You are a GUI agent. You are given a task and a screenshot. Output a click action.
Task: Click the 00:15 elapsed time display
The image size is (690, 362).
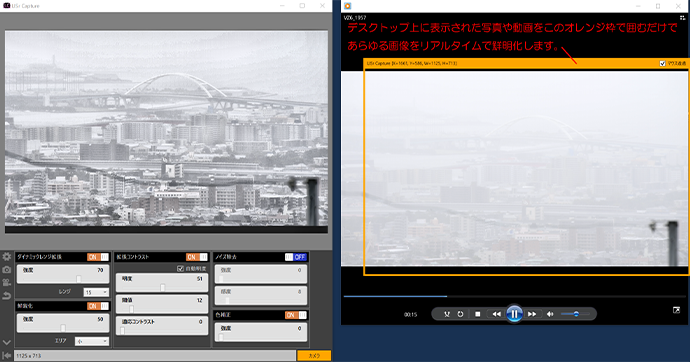(410, 314)
